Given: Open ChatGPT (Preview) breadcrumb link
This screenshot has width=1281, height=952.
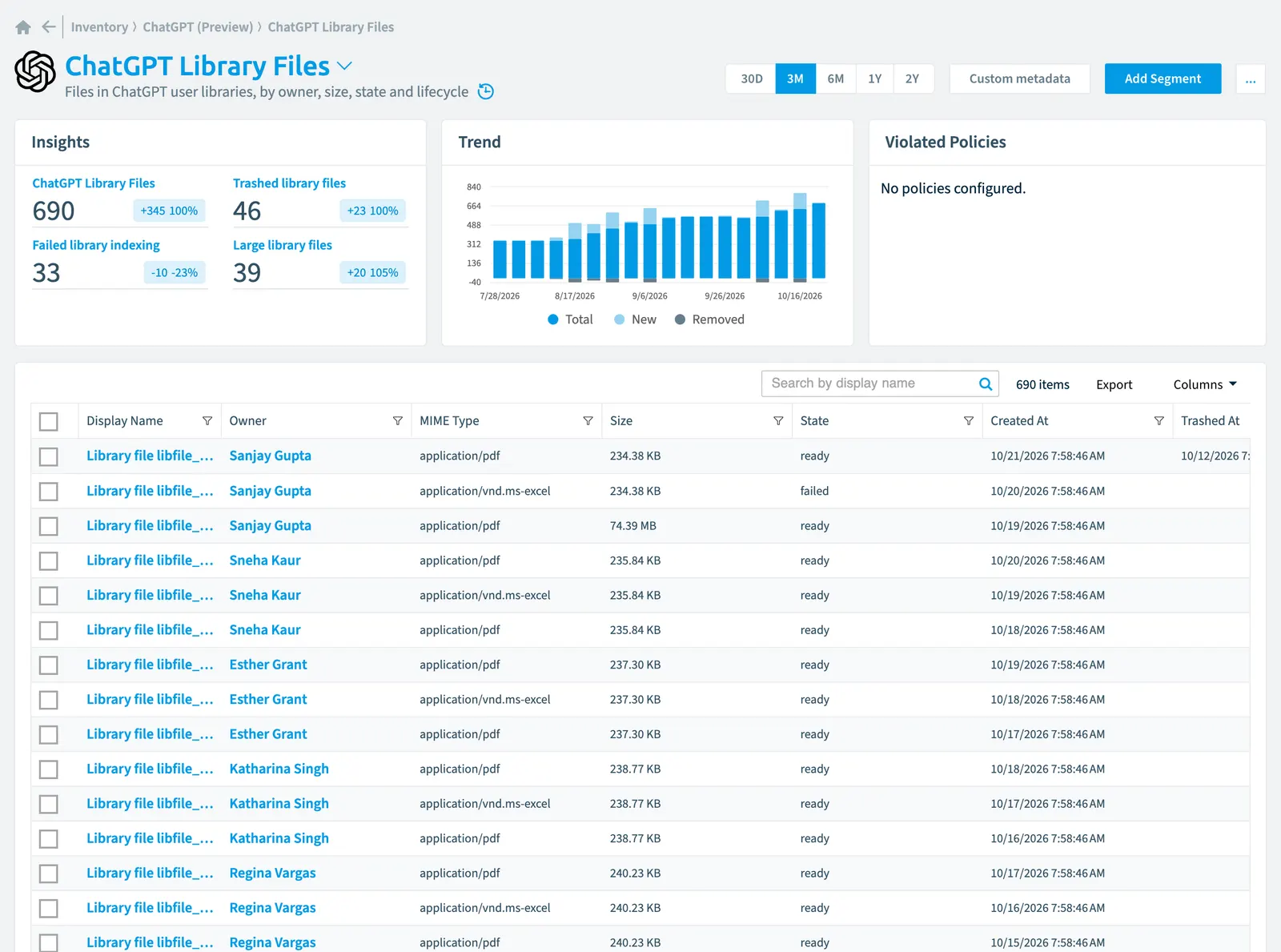Looking at the screenshot, I should click(198, 27).
